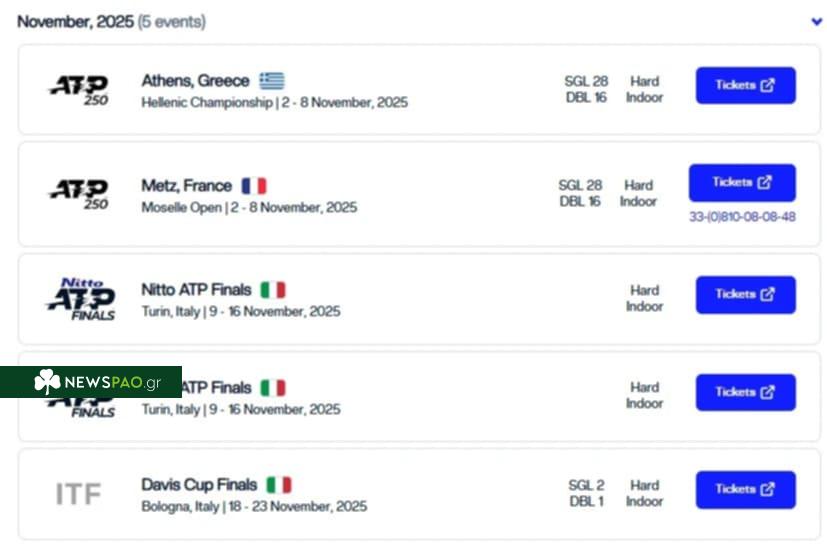Click the ITF logo for Davis Cup
827x546 pixels.
(78, 494)
